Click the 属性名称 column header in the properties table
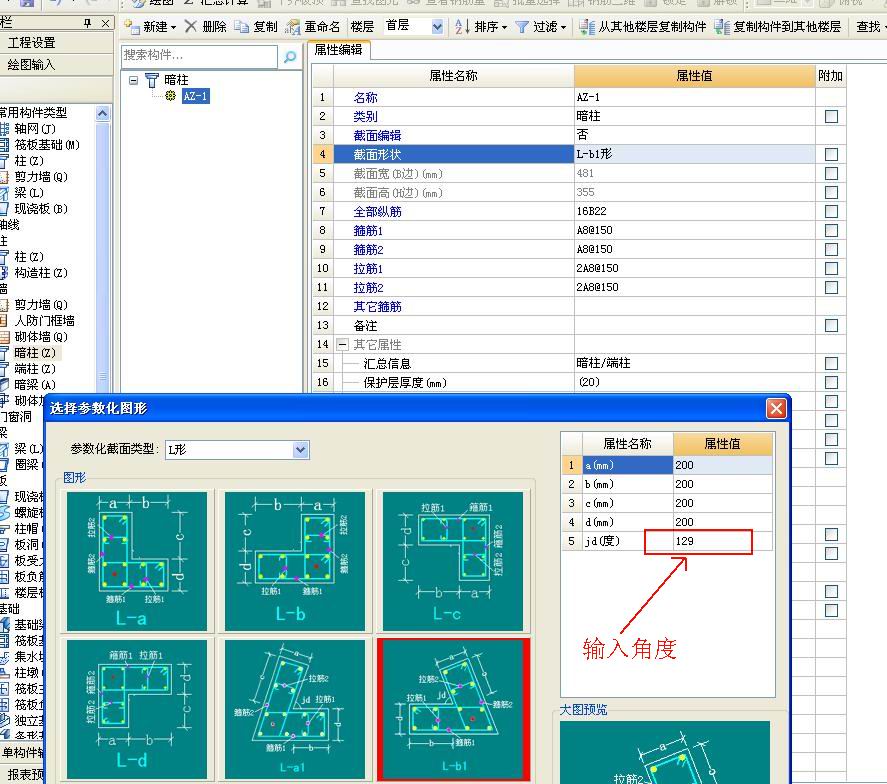 (x=453, y=76)
